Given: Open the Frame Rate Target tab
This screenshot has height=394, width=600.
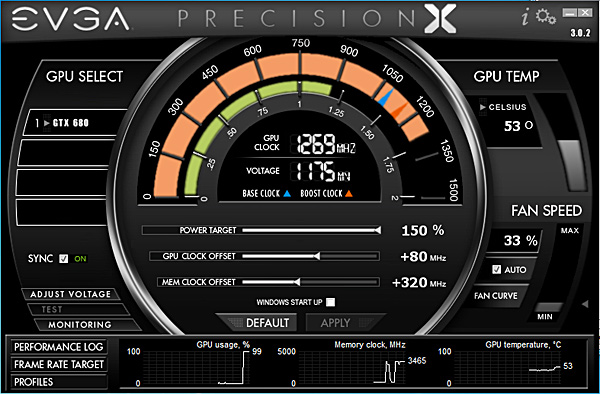Looking at the screenshot, I should click(x=59, y=364).
